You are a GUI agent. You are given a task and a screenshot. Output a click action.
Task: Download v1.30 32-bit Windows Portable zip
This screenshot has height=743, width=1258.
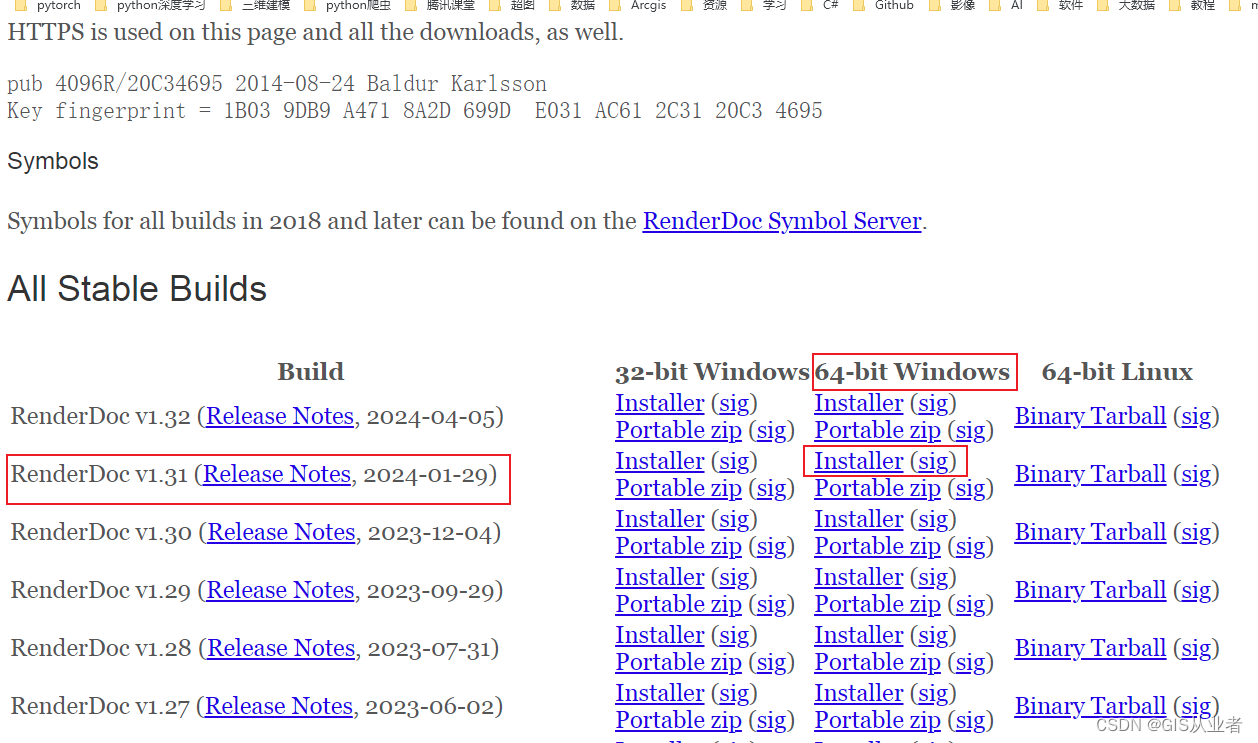pyautogui.click(x=678, y=546)
